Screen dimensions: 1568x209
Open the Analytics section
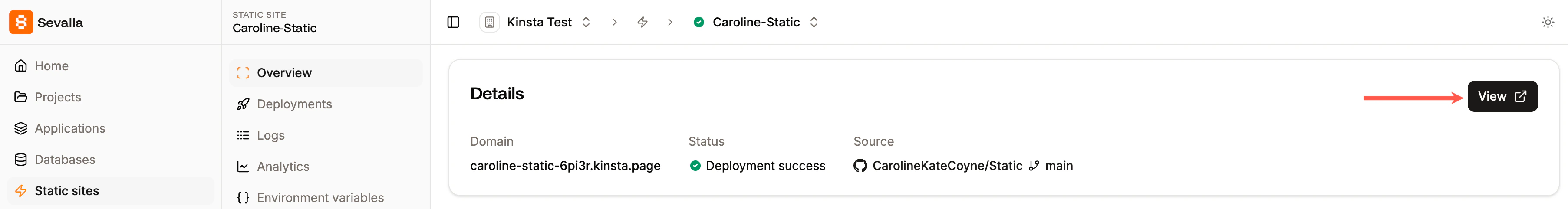tap(326, 167)
